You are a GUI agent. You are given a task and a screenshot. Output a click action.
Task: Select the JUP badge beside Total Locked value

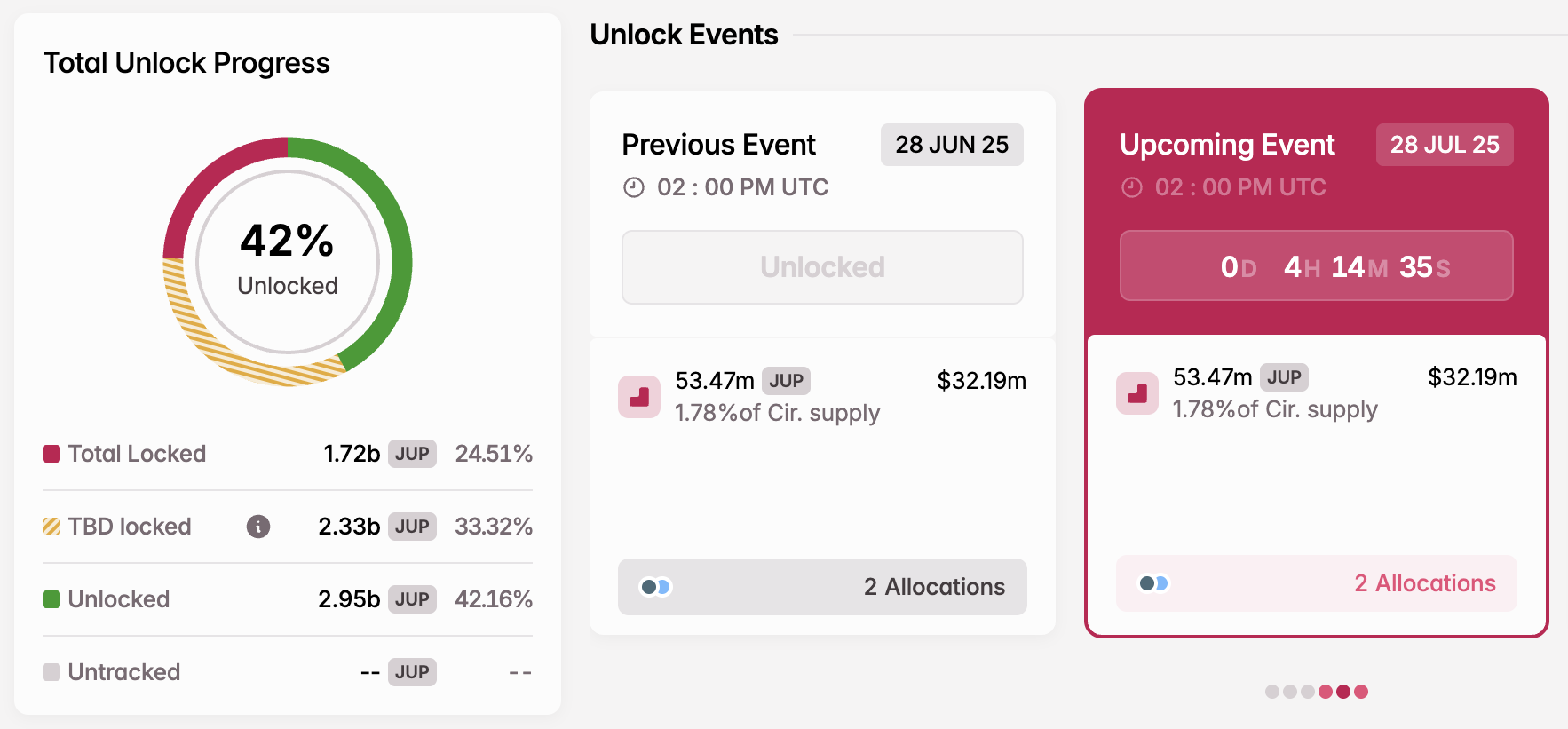point(412,454)
